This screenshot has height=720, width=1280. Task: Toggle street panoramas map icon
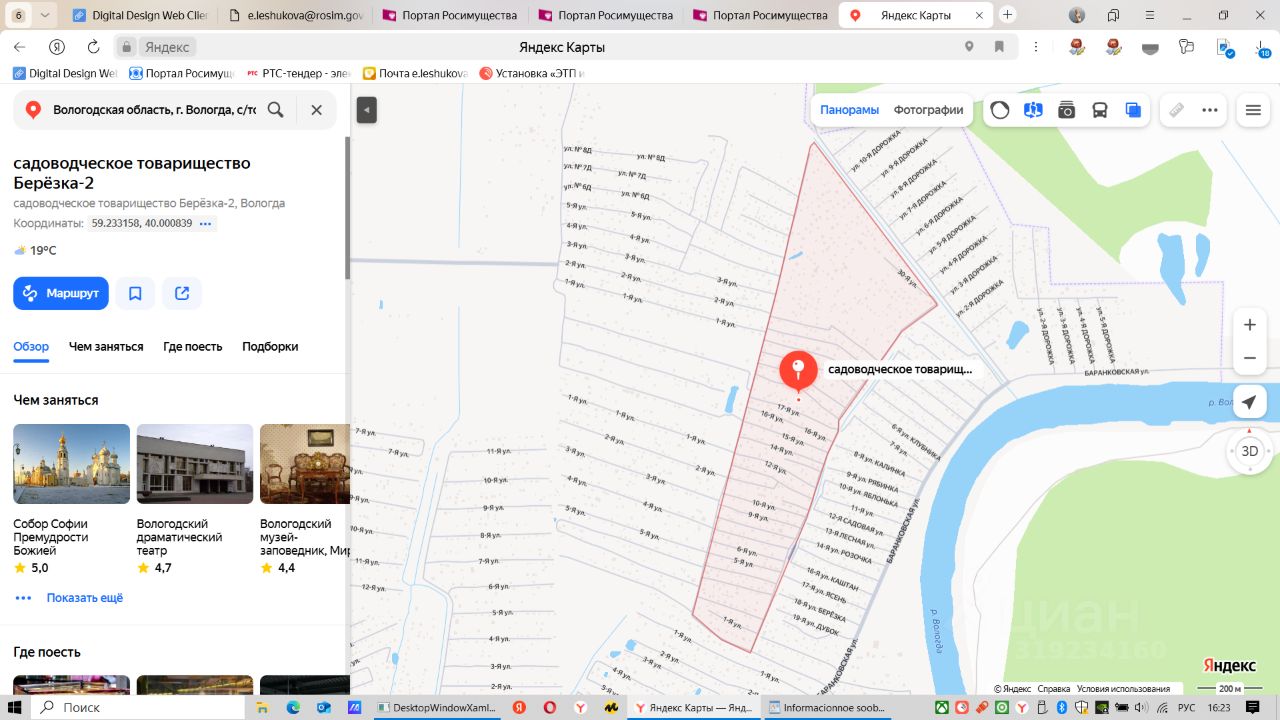pyautogui.click(x=1033, y=110)
